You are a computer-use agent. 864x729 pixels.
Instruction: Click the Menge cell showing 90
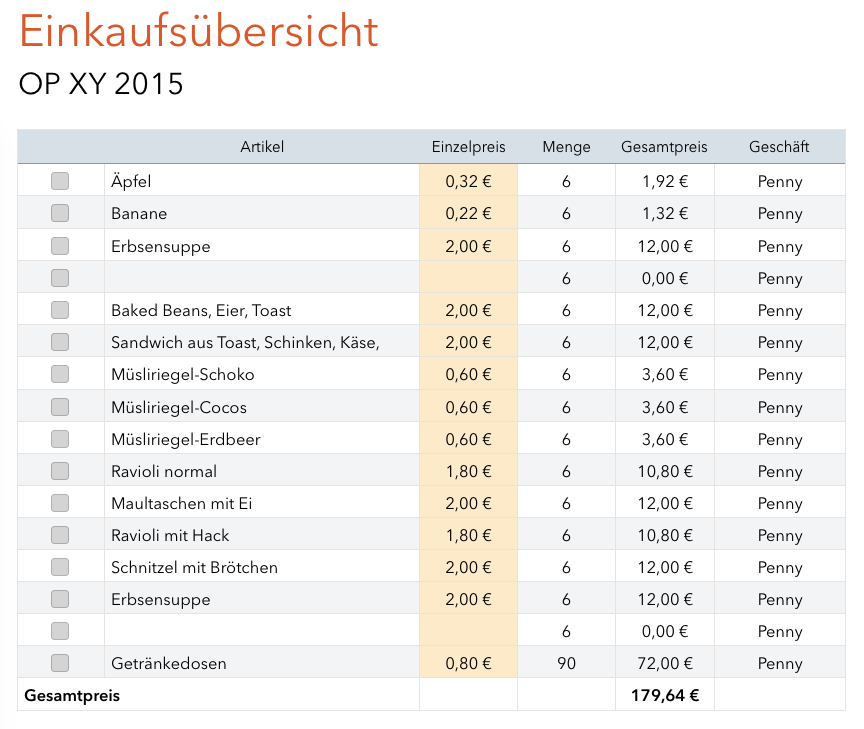566,663
